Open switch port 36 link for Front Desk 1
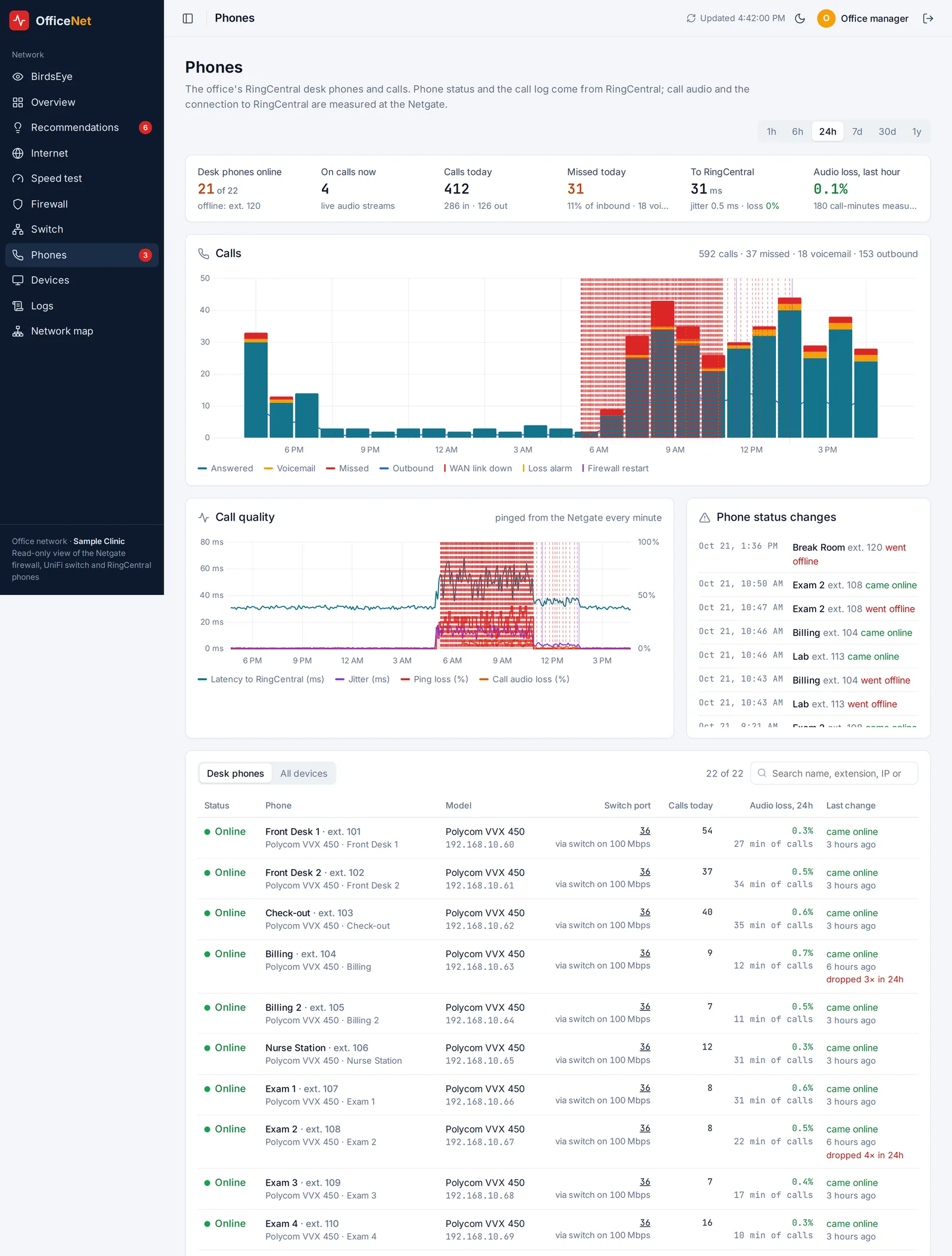 click(x=645, y=831)
